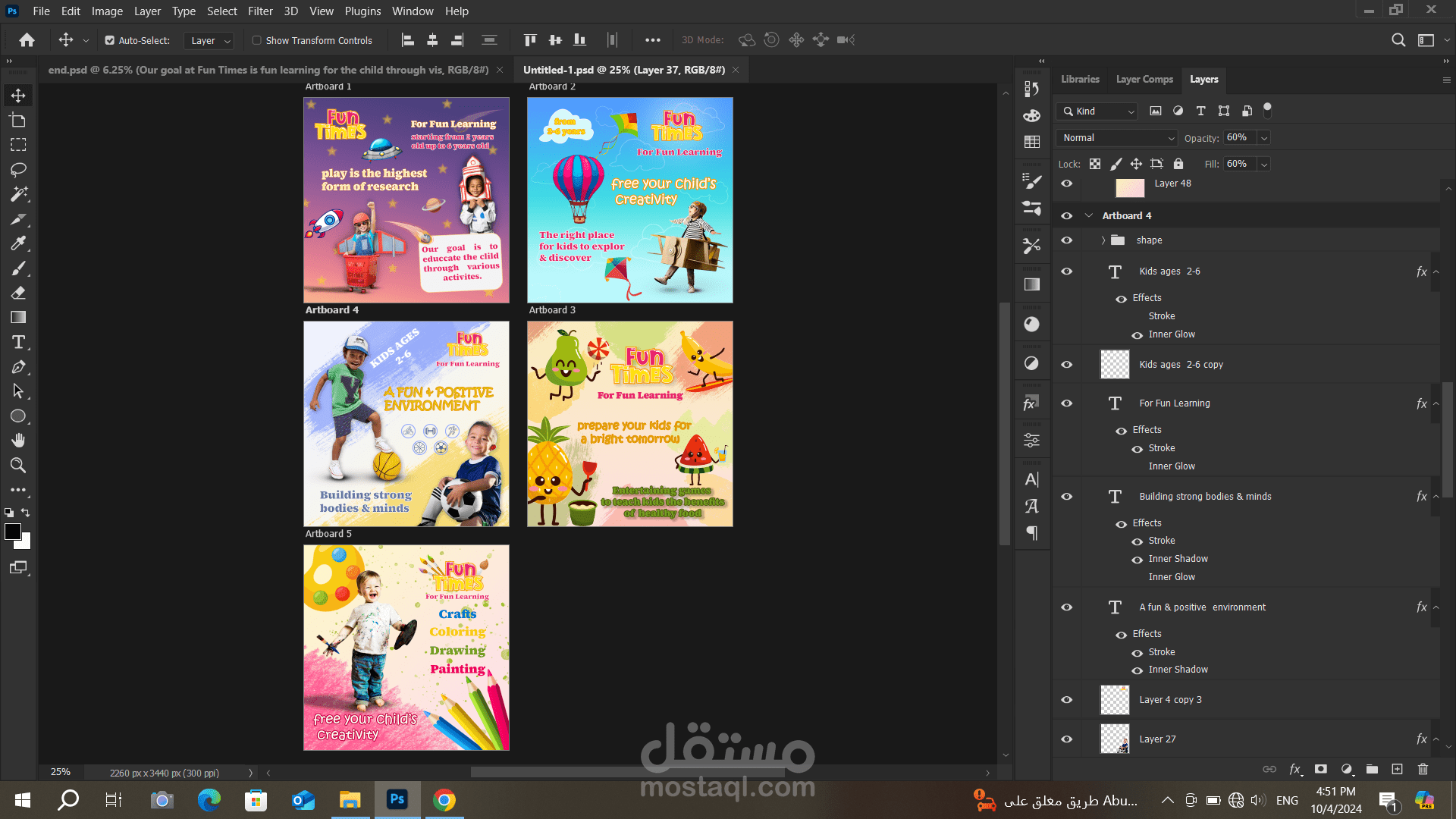Hide the Artboard 4 visibility eye
Image resolution: width=1456 pixels, height=819 pixels.
(1067, 216)
